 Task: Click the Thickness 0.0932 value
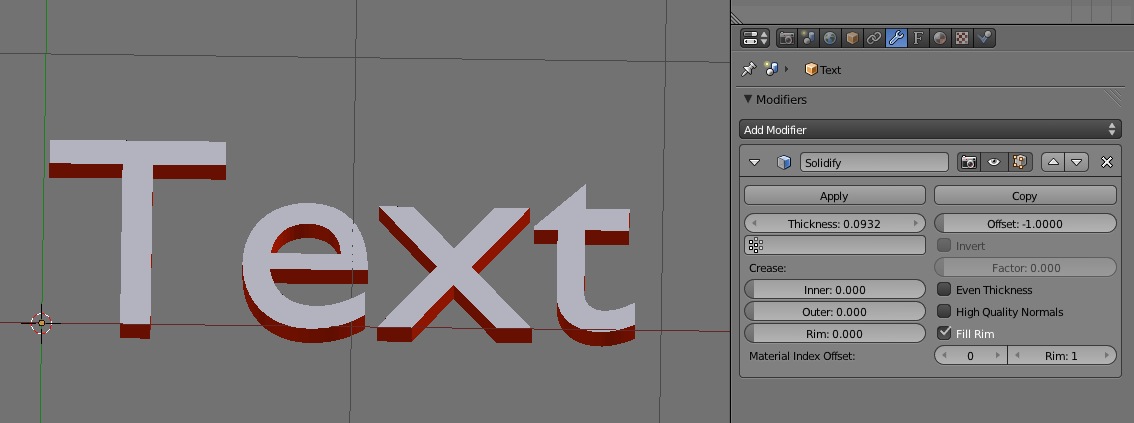835,223
